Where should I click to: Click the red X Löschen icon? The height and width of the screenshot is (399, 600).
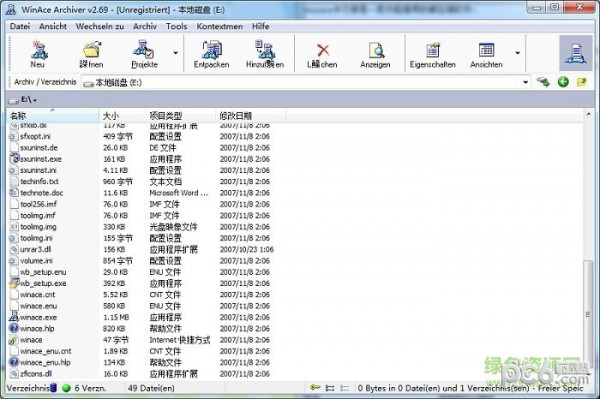click(323, 50)
